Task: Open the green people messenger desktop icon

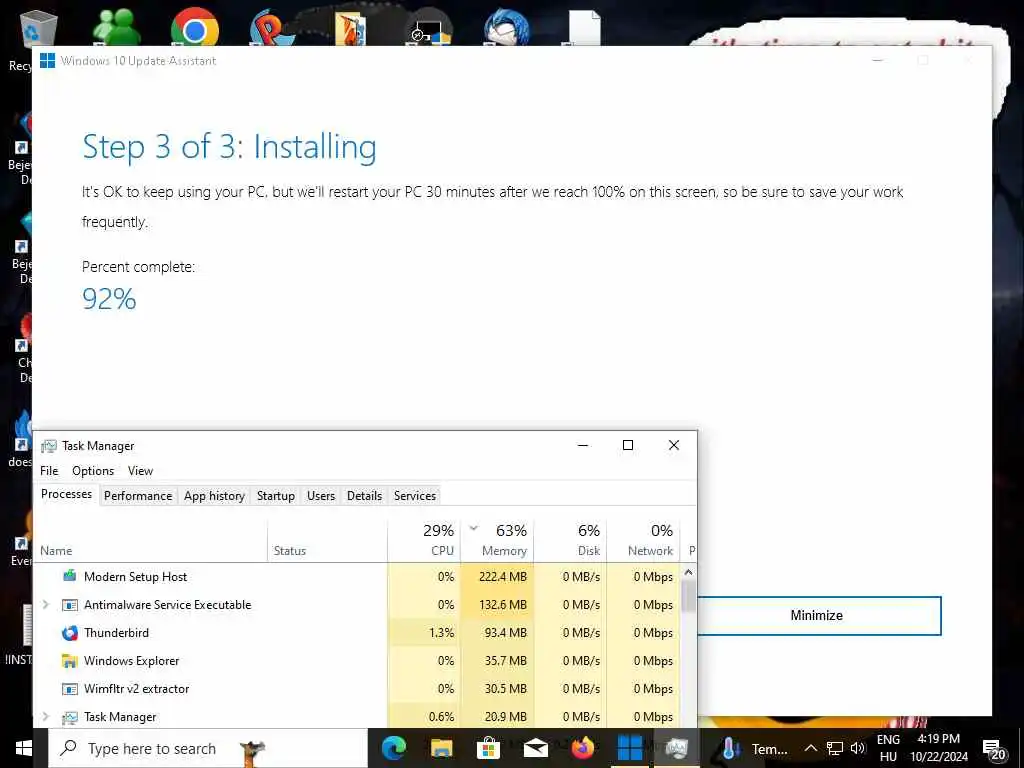Action: coord(117,26)
